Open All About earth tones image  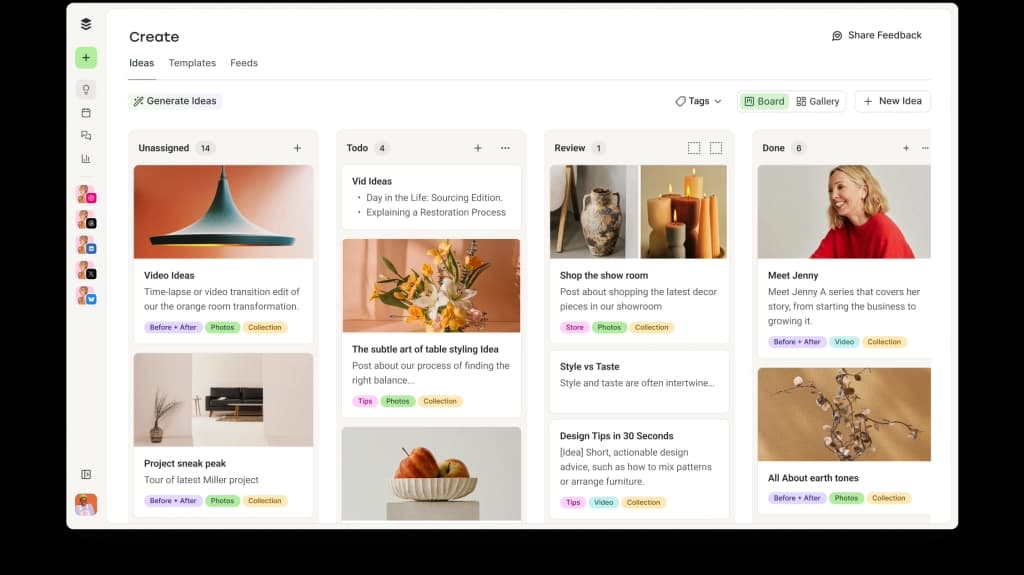click(x=844, y=414)
